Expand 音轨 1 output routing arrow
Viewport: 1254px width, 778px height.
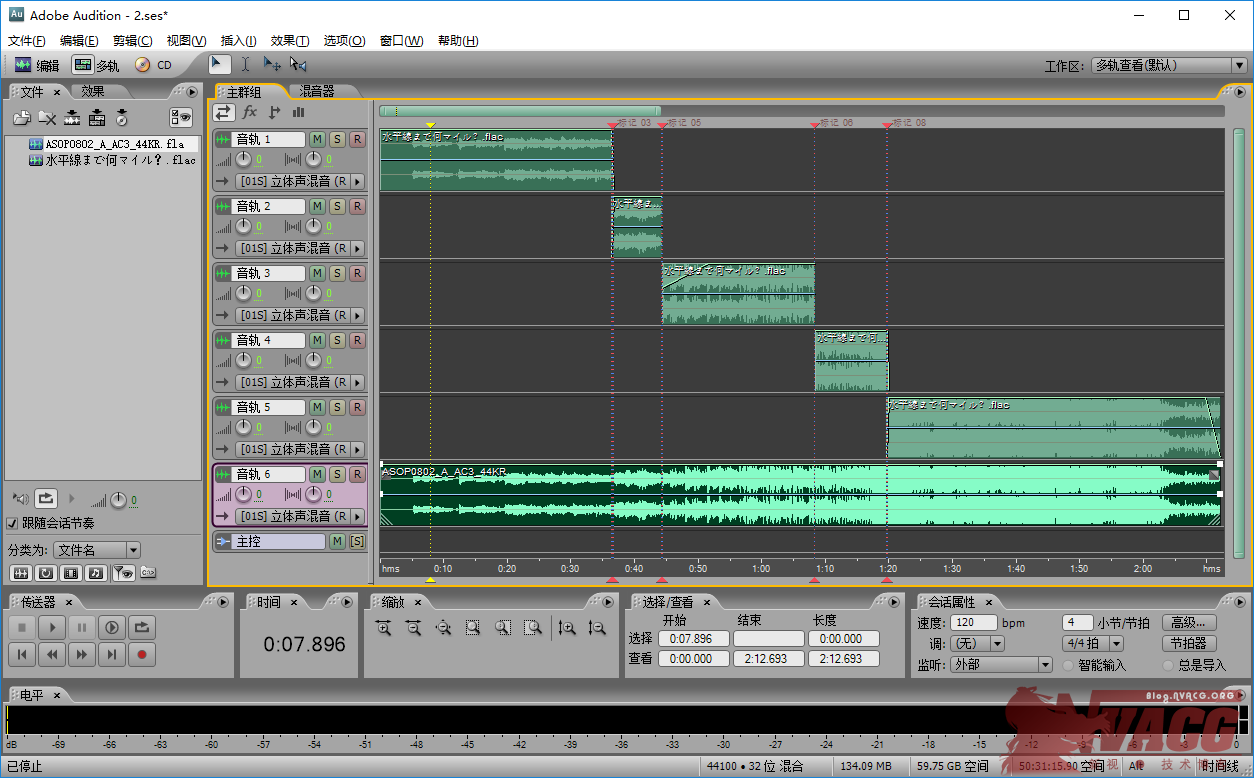358,181
